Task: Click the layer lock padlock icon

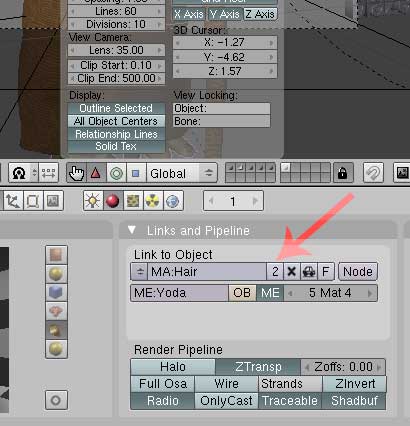Action: tap(343, 173)
